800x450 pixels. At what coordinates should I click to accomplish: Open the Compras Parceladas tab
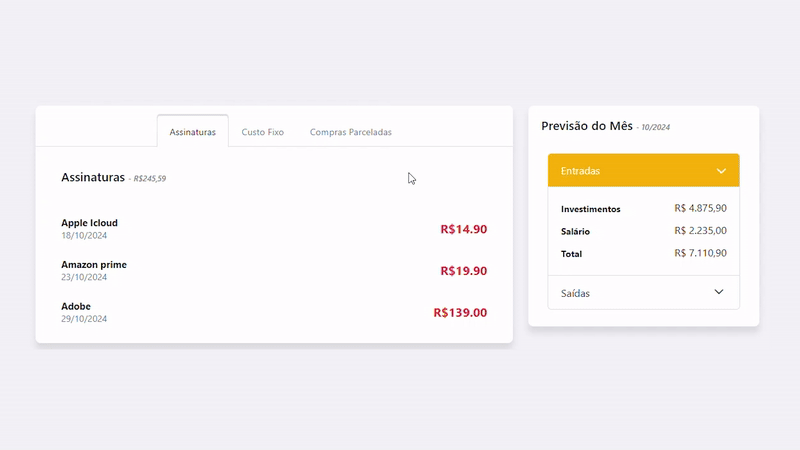[x=351, y=132]
